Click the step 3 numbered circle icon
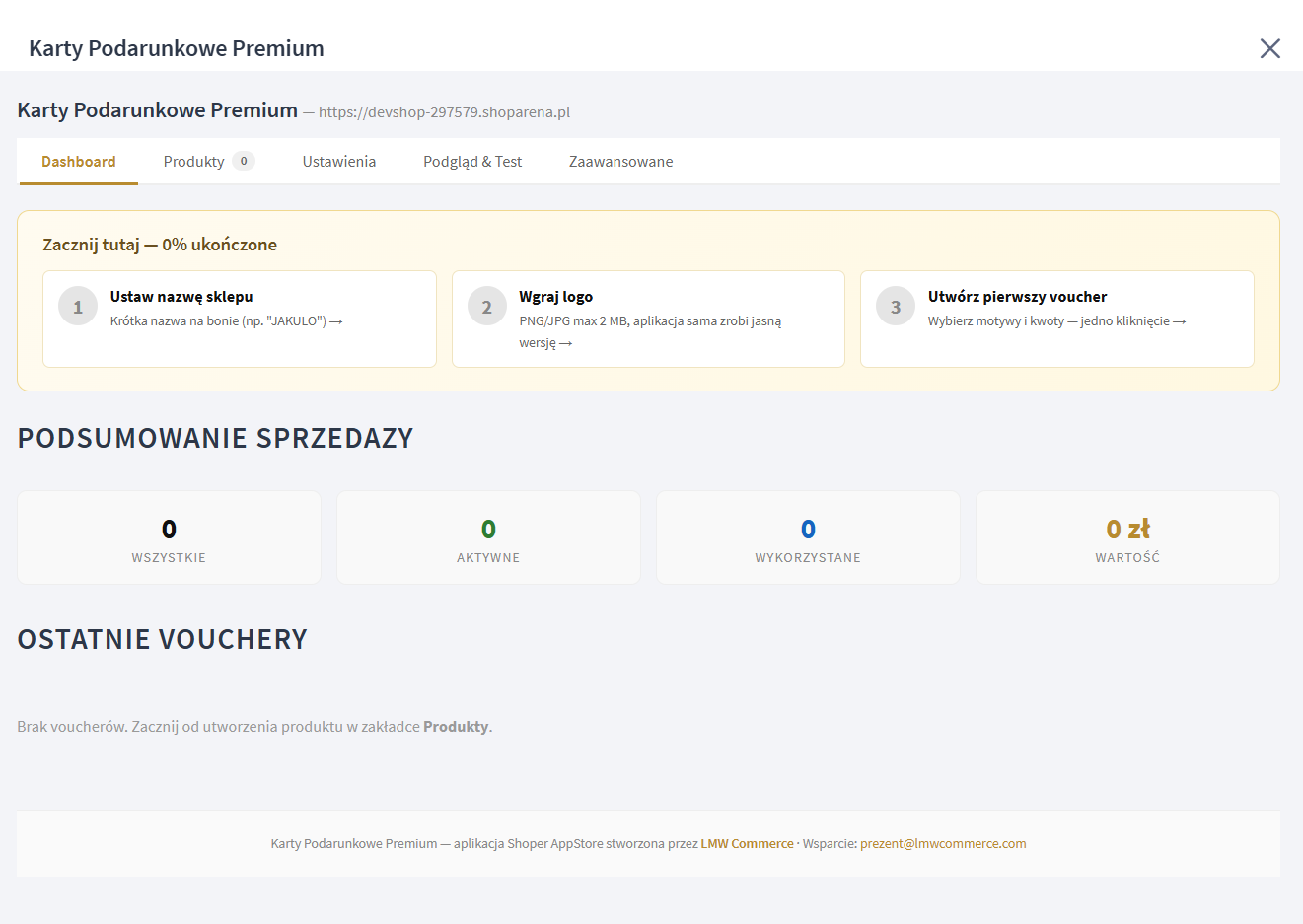 tap(895, 306)
